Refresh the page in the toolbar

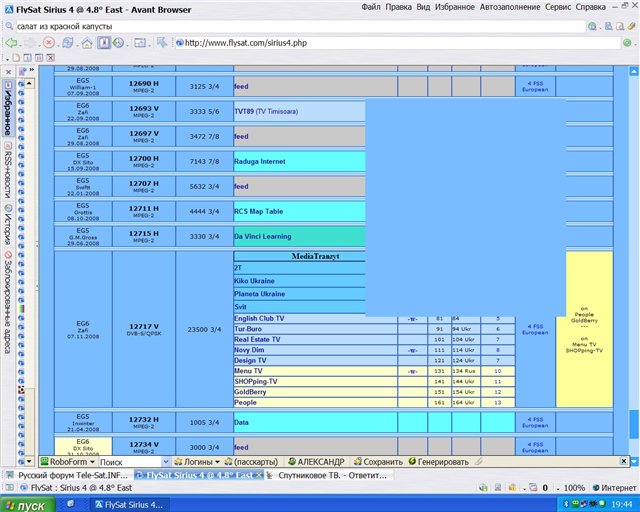tap(68, 42)
